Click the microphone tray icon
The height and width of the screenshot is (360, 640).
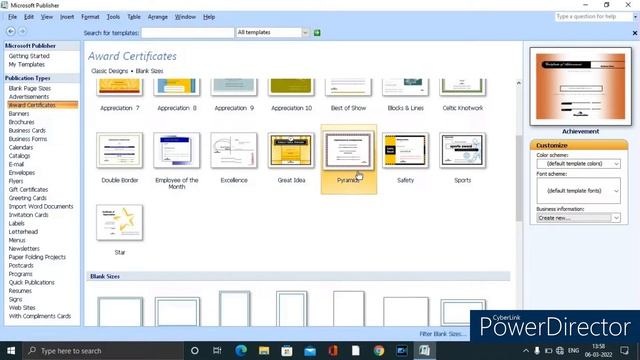pos(537,351)
